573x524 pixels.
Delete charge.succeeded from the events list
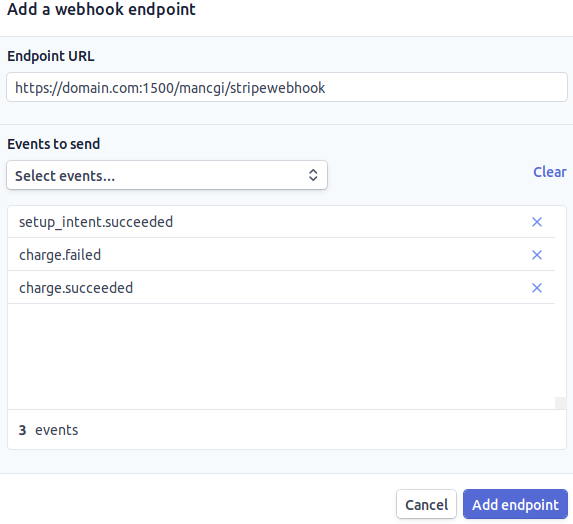click(x=536, y=288)
